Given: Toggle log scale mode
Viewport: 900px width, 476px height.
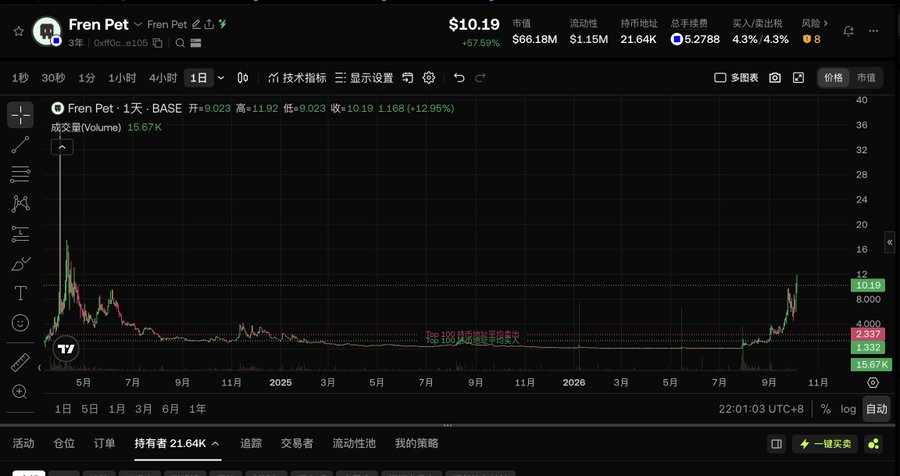Looking at the screenshot, I should point(848,409).
